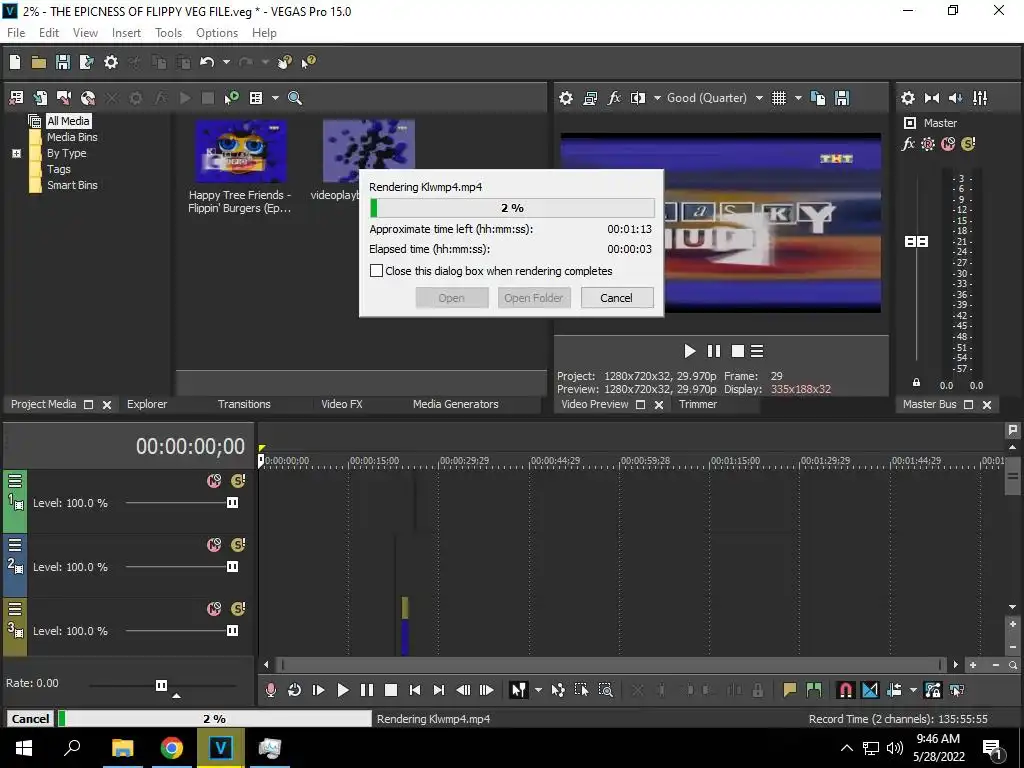Screen dimensions: 1024x768
Task: Open Video Preview properties gear icon
Action: [x=566, y=98]
